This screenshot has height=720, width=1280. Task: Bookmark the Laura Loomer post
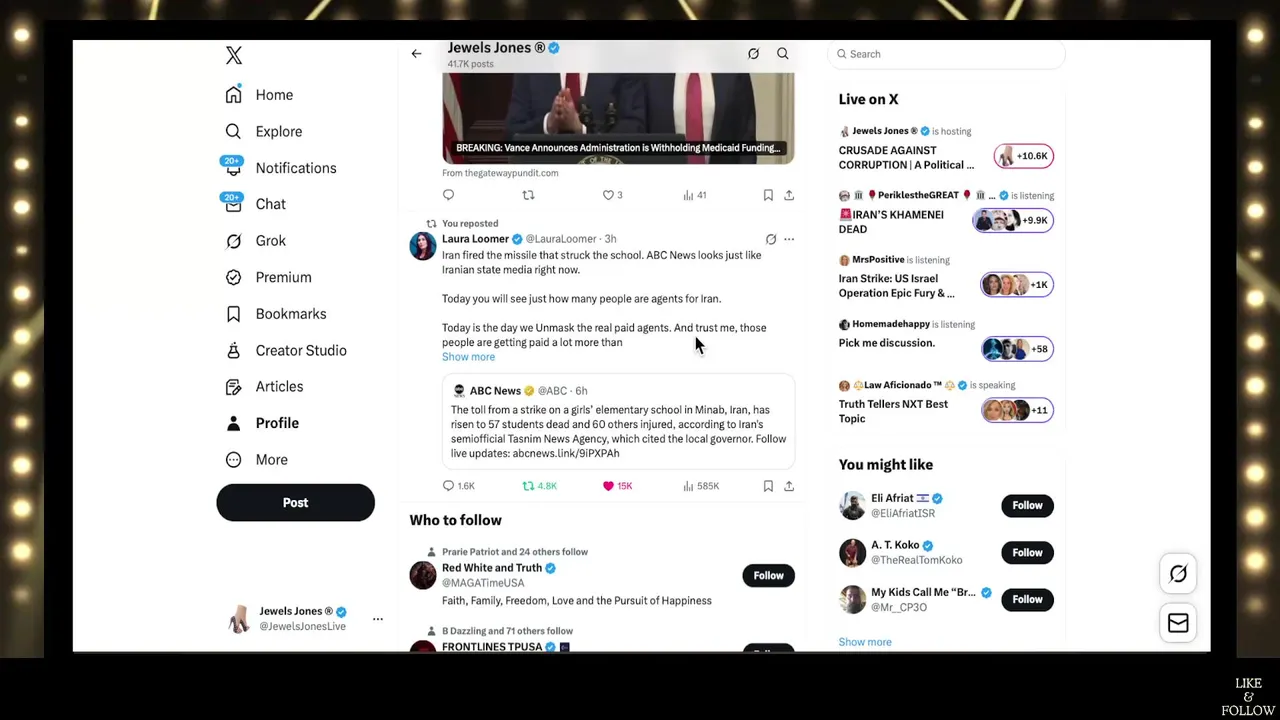pos(768,486)
